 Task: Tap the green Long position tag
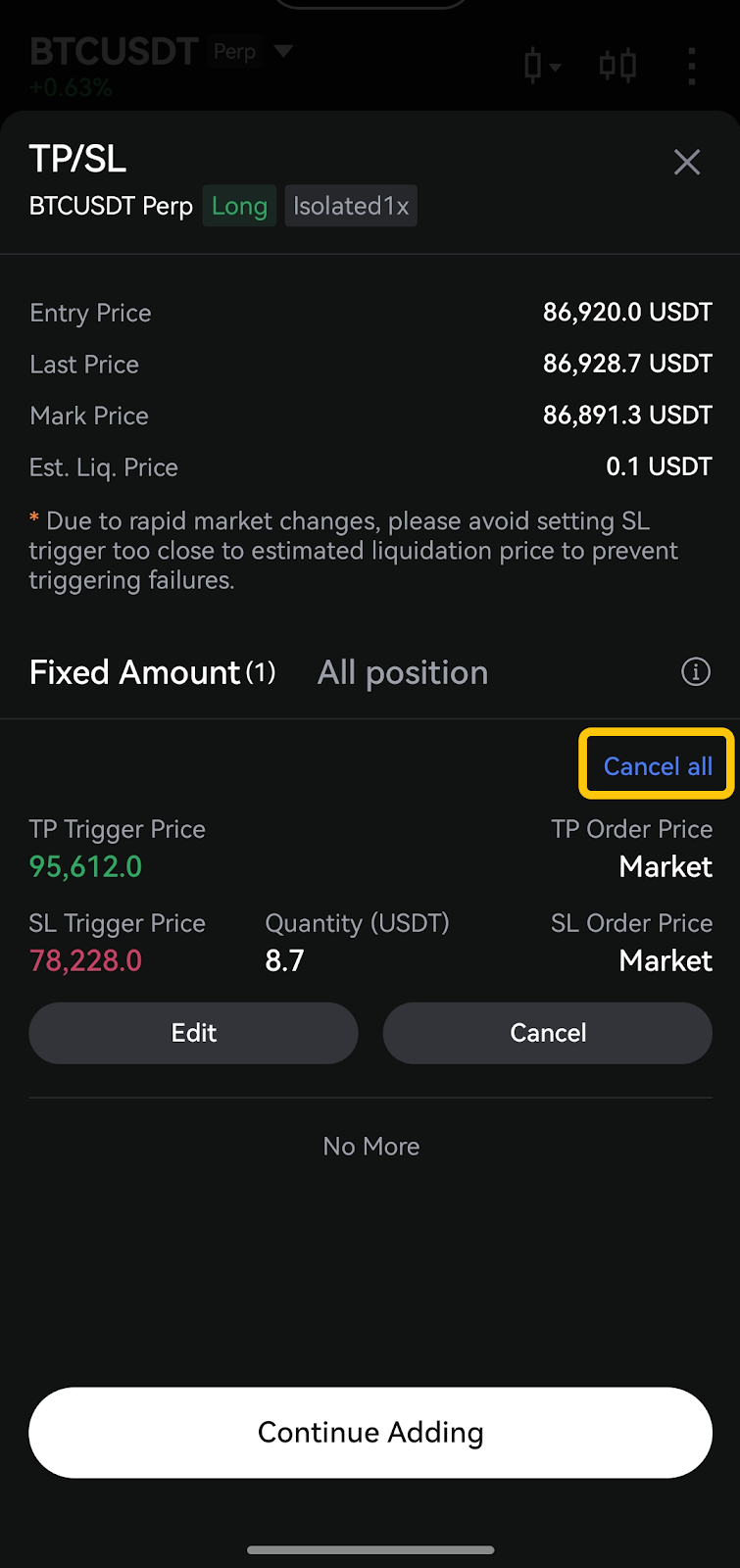239,206
